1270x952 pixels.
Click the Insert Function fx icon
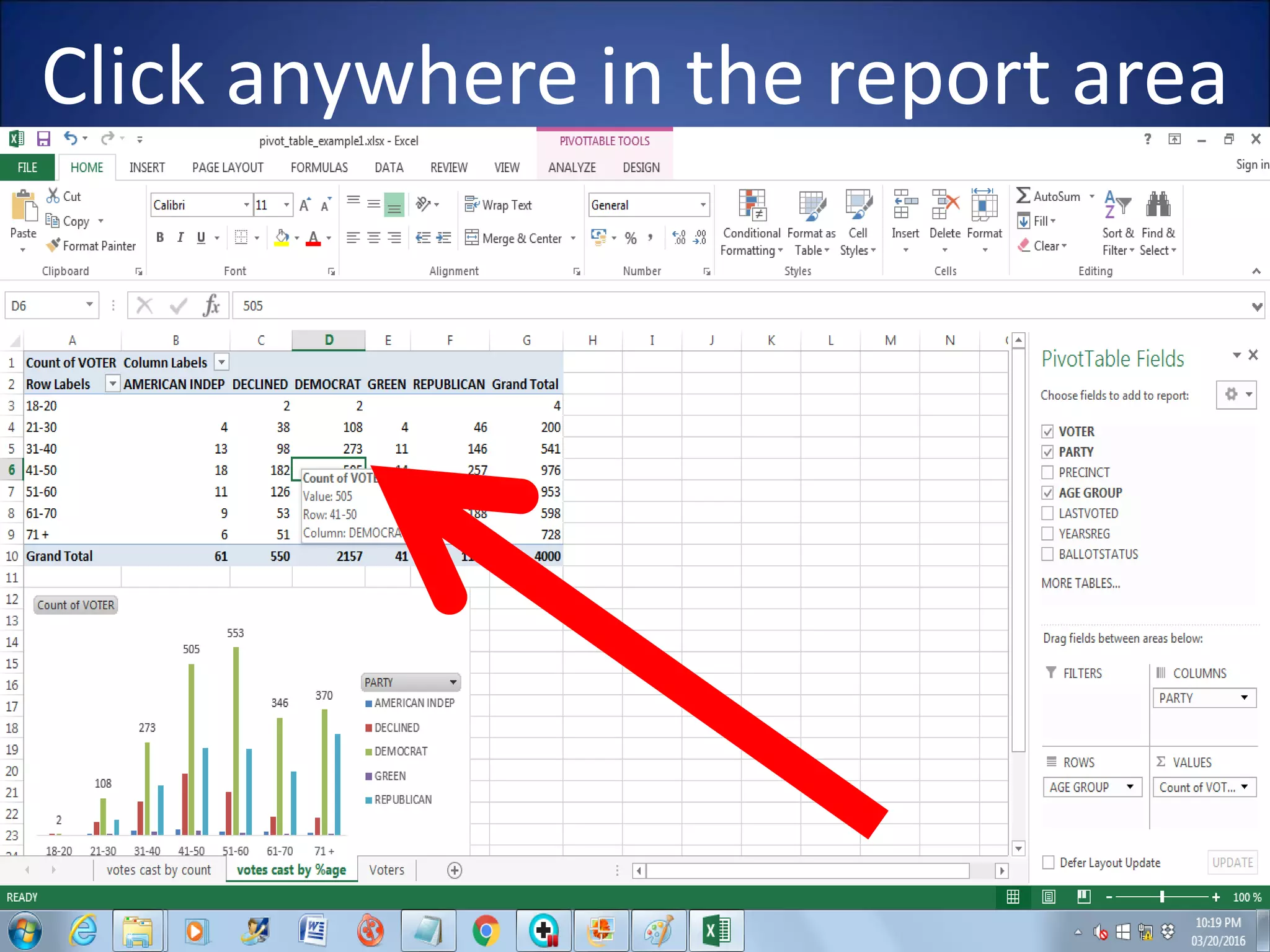(x=211, y=306)
